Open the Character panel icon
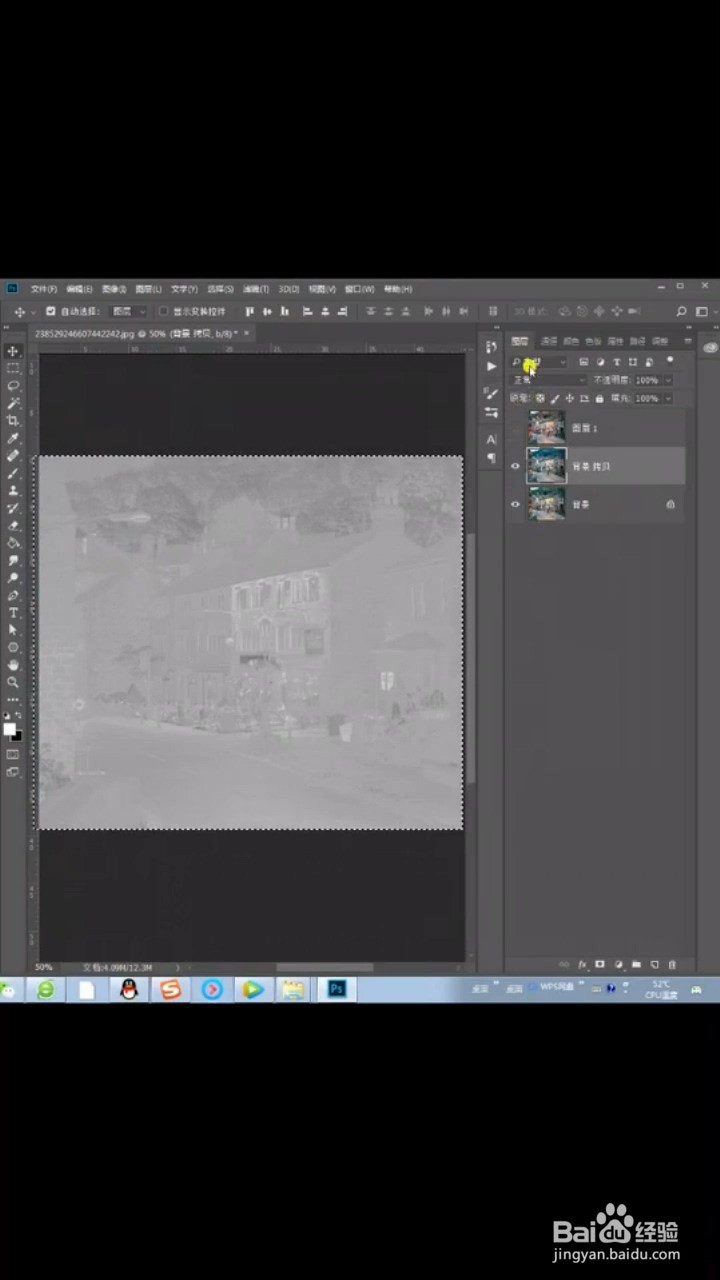Viewport: 720px width, 1280px height. coord(491,439)
